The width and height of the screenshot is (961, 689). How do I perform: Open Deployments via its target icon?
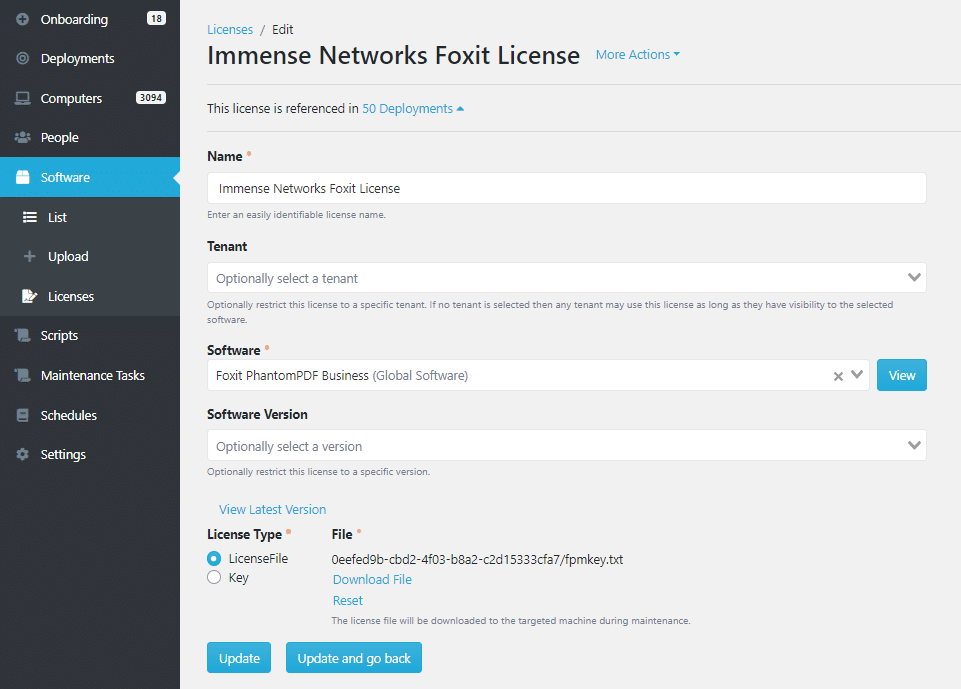23,58
